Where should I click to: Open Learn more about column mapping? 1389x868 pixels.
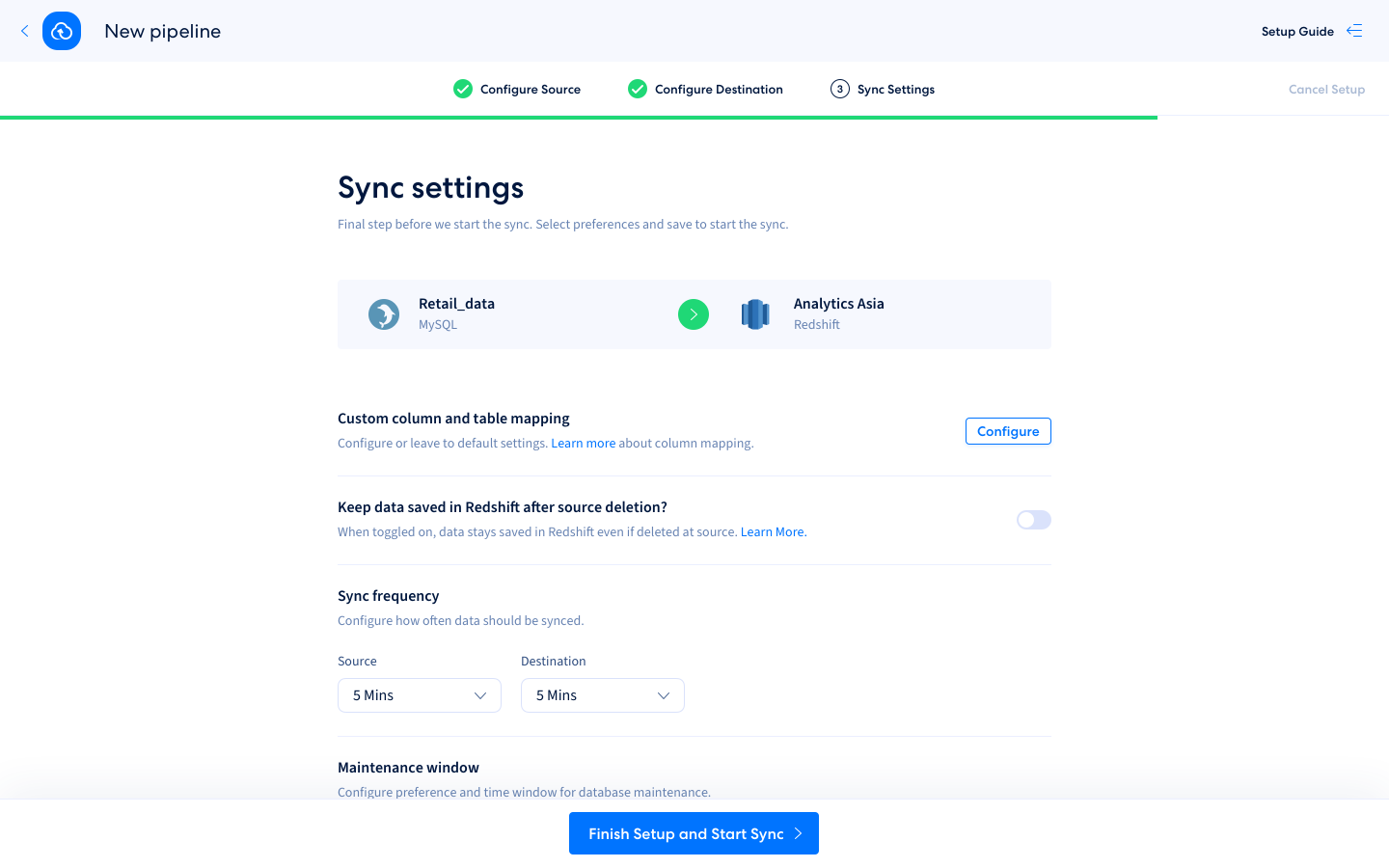click(x=583, y=444)
